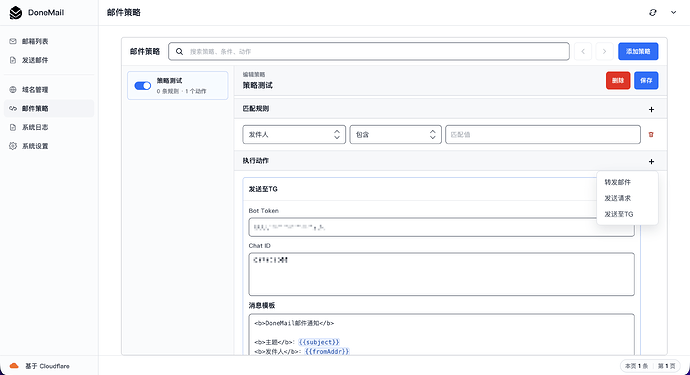Screen dimensions: 690x375
Task: Click the 添加策略 button
Action: pos(638,51)
